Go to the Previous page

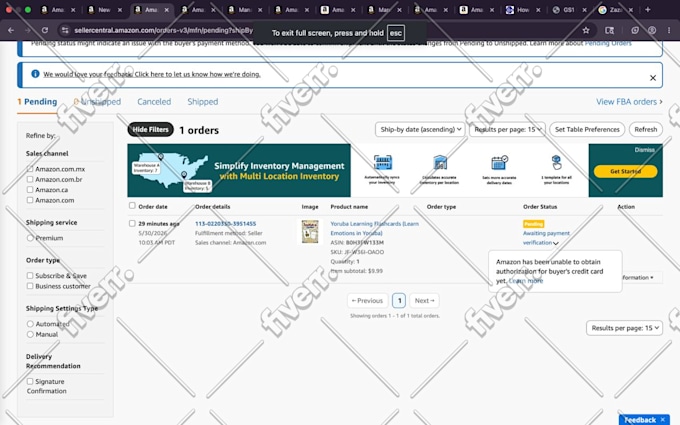[367, 300]
